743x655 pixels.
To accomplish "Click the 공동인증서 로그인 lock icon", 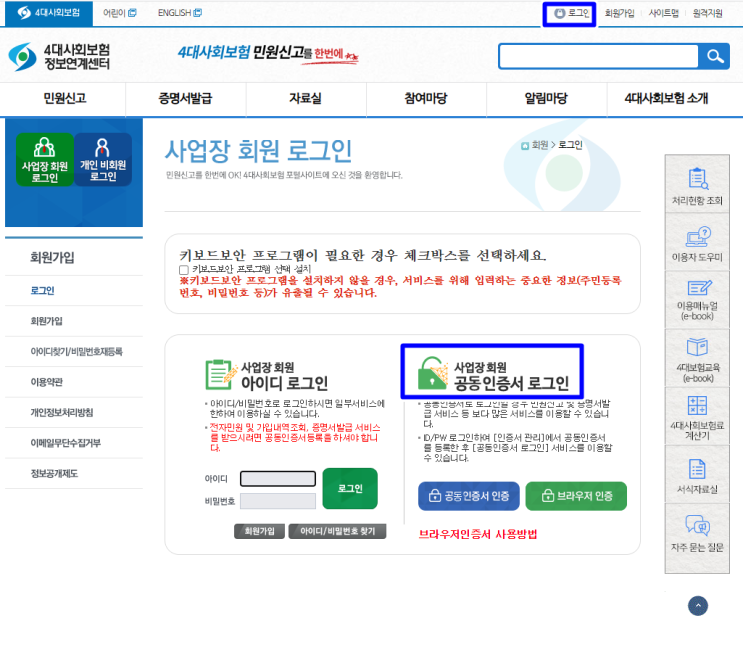I will pos(433,373).
